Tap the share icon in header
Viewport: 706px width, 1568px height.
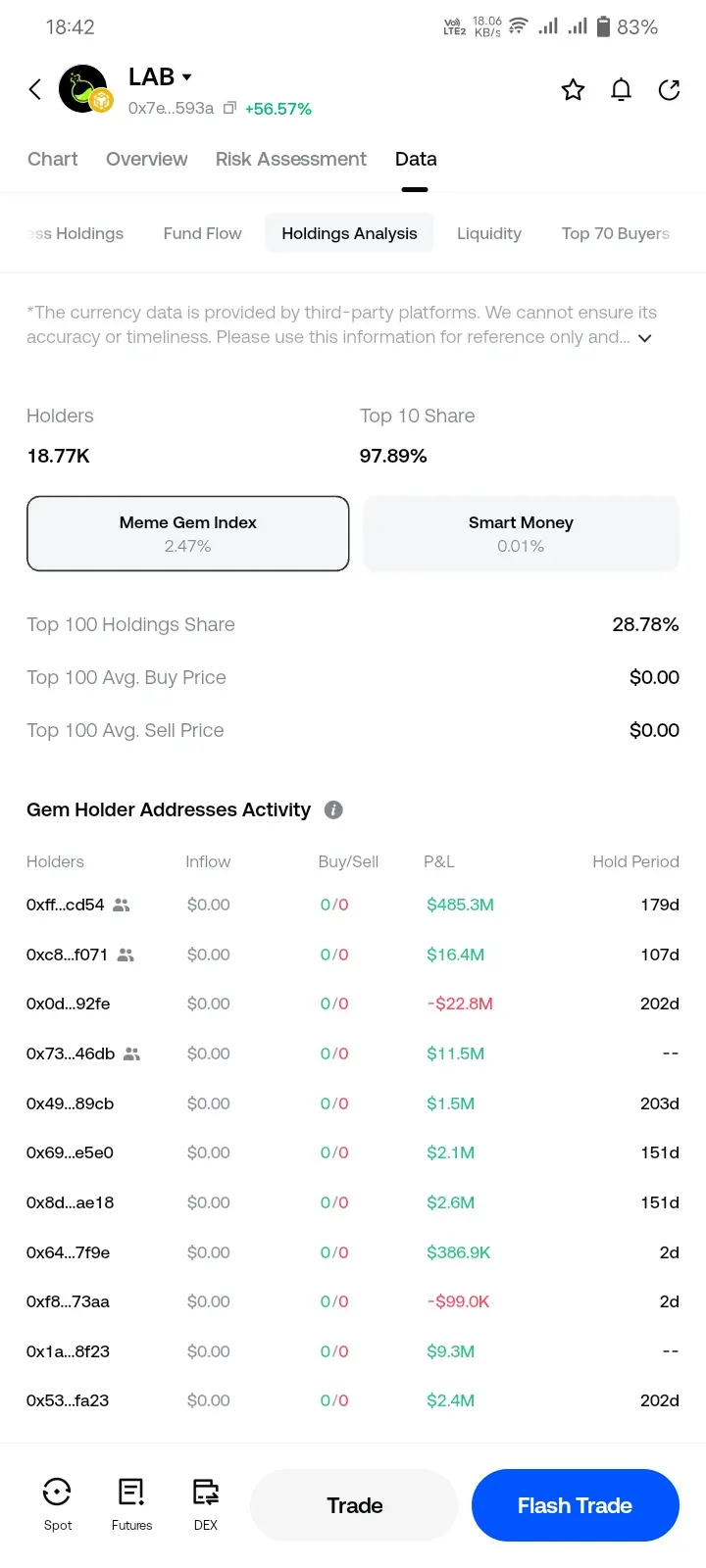point(669,90)
